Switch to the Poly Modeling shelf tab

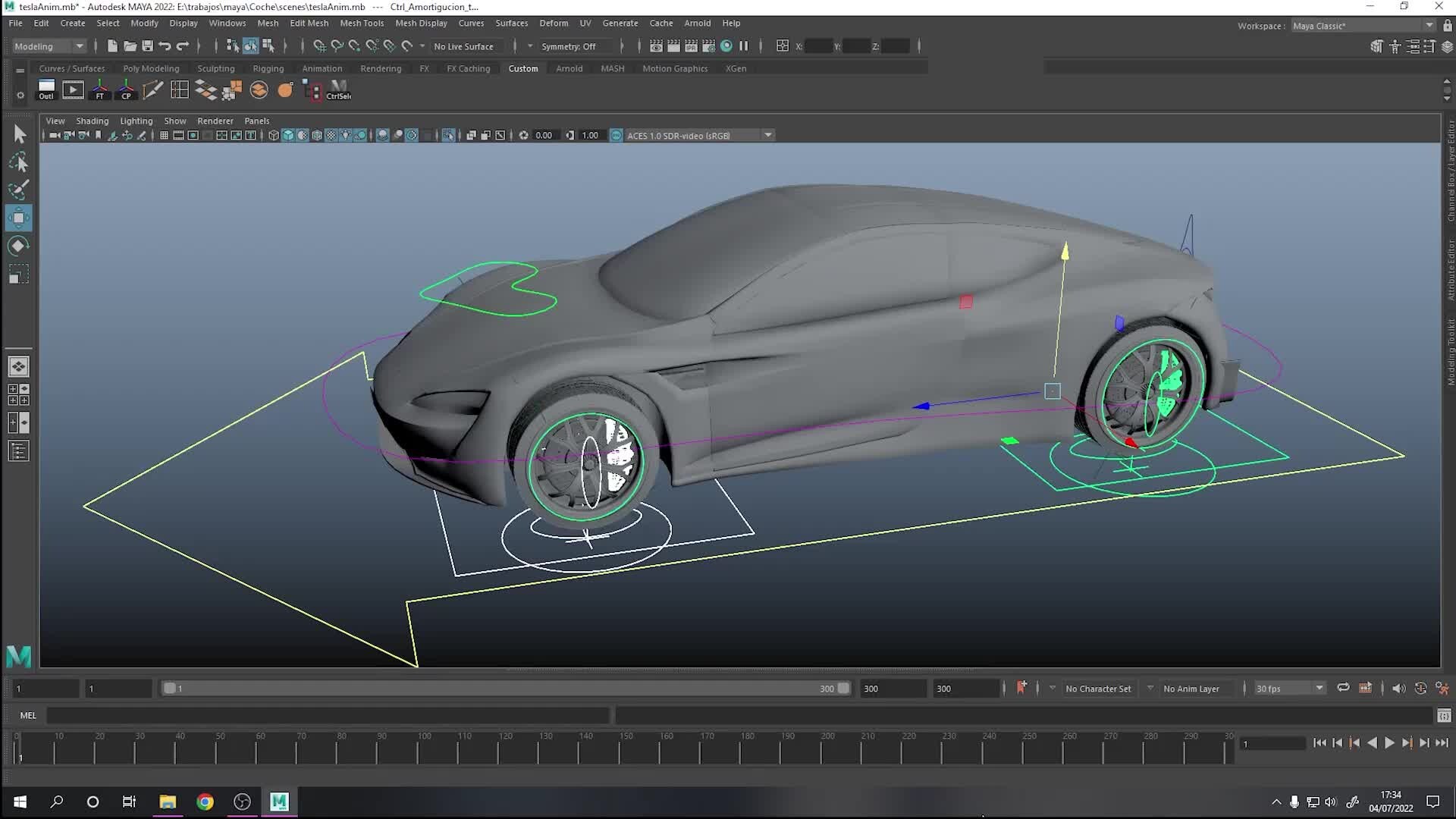click(x=151, y=68)
